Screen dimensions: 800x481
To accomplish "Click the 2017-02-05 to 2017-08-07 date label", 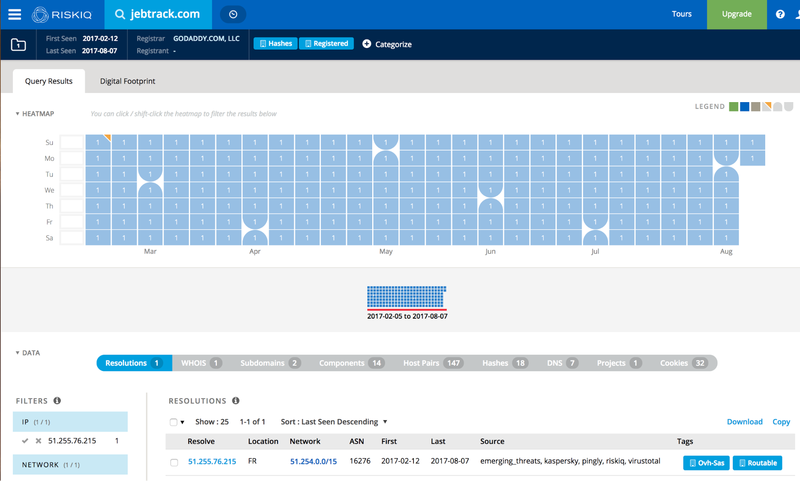I will click(407, 317).
